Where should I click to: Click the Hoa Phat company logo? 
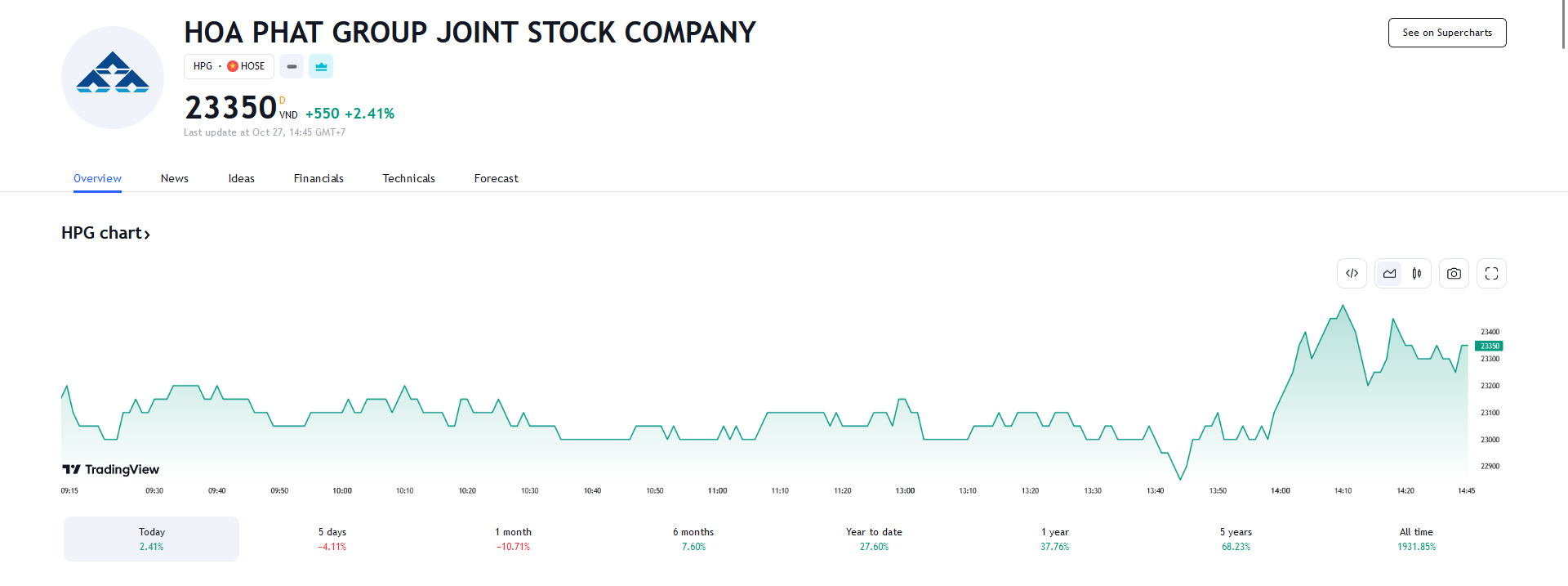click(x=113, y=78)
